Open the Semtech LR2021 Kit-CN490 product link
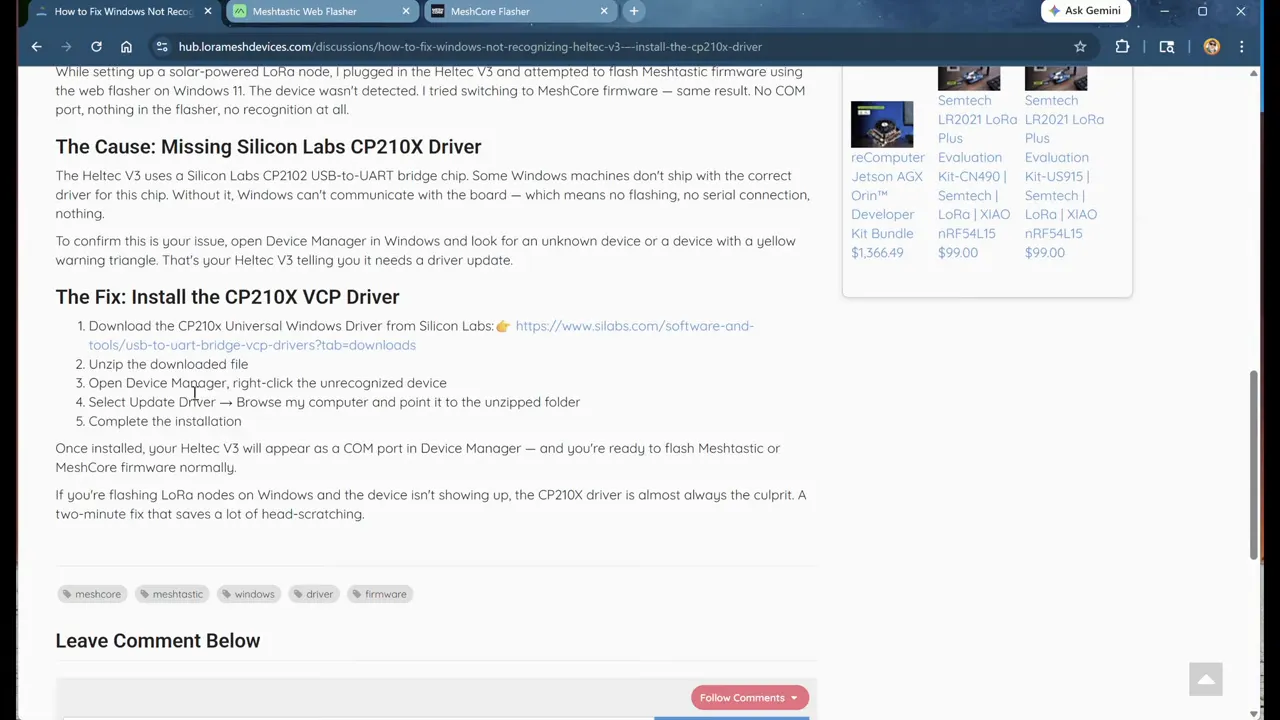The width and height of the screenshot is (1280, 720). [977, 166]
